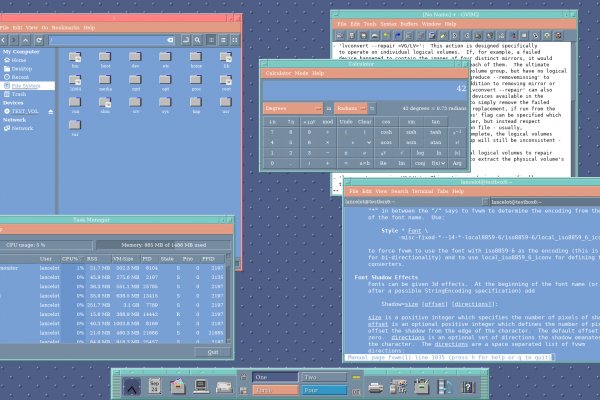Click Quit in Task Manager
Viewport: 600px width, 400px height.
[211, 352]
